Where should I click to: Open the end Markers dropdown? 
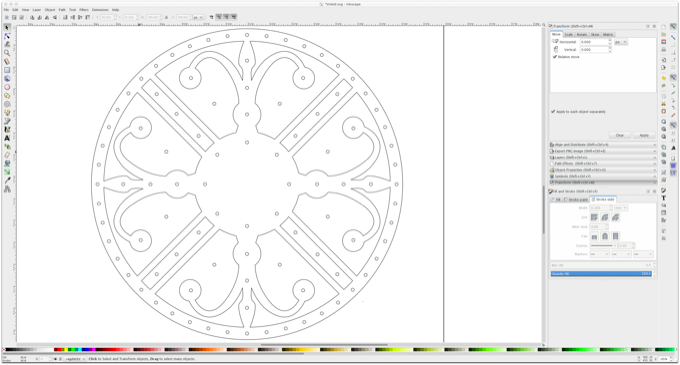click(x=643, y=254)
